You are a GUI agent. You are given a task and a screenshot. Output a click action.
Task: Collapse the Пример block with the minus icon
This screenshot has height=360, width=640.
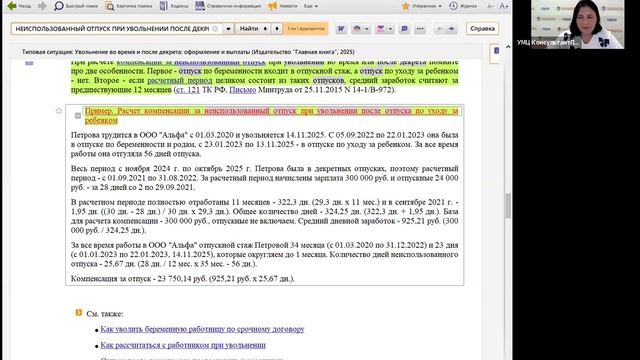coord(78,116)
